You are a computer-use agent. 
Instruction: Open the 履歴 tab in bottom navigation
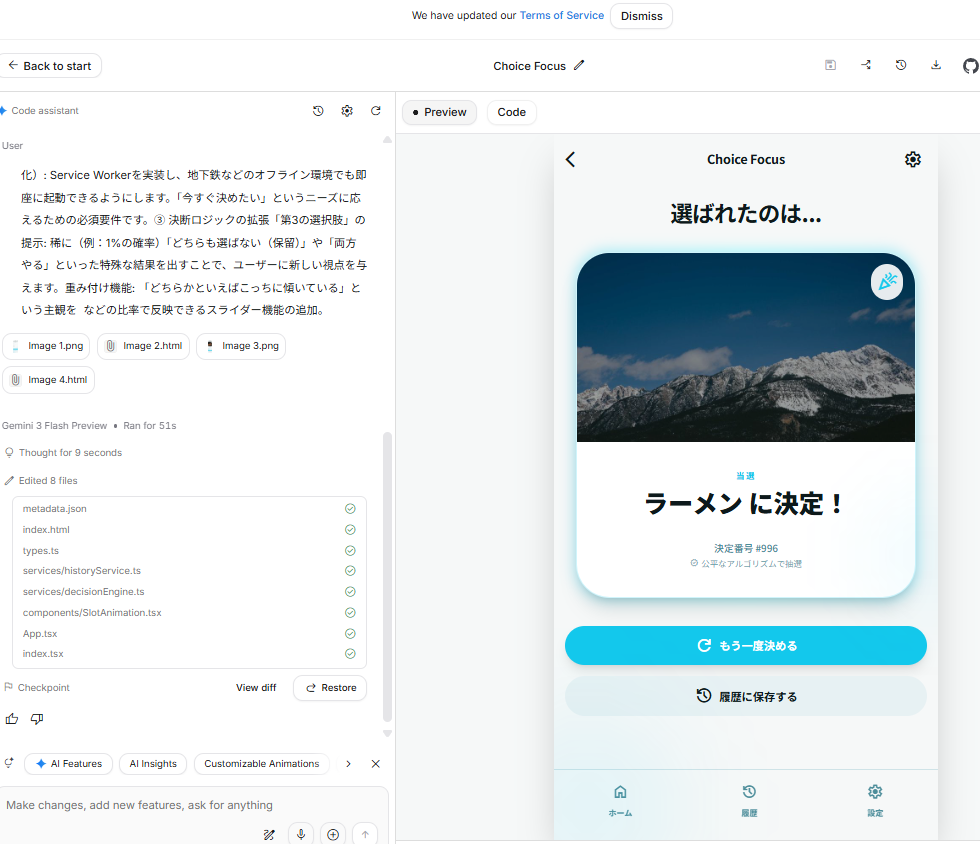[x=748, y=800]
